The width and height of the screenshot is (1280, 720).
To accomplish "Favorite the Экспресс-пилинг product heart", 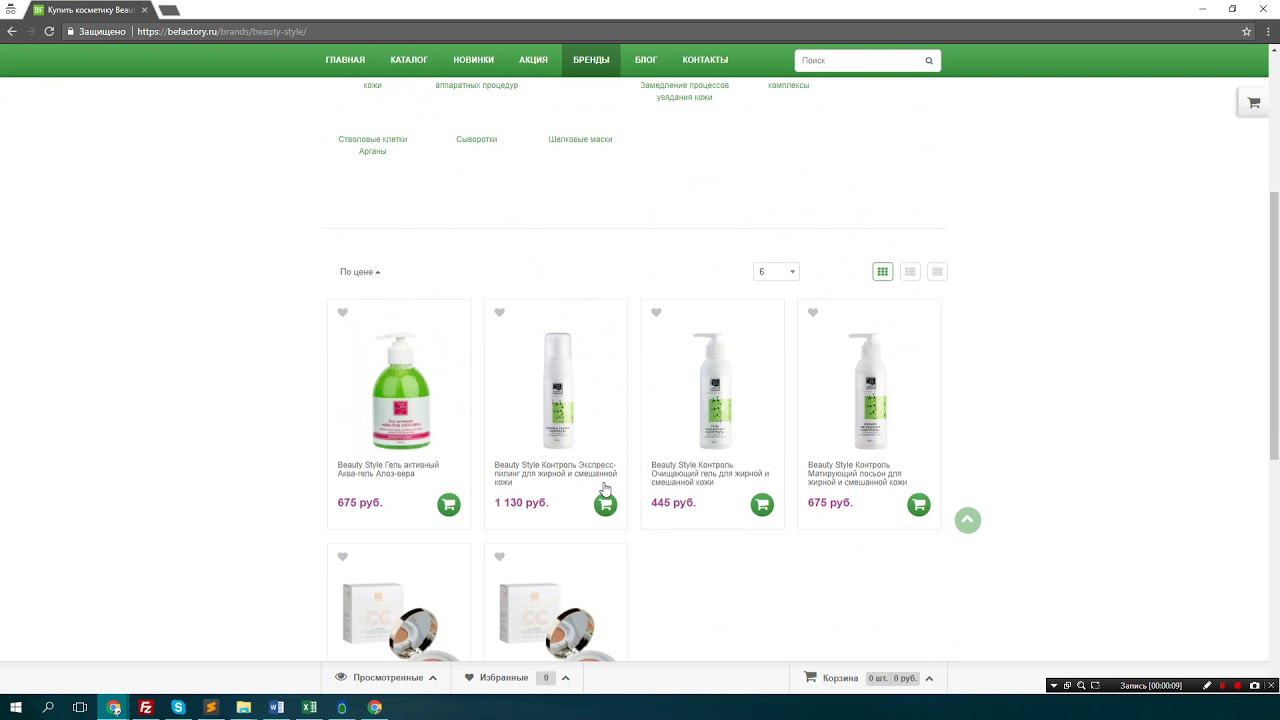I will click(500, 313).
